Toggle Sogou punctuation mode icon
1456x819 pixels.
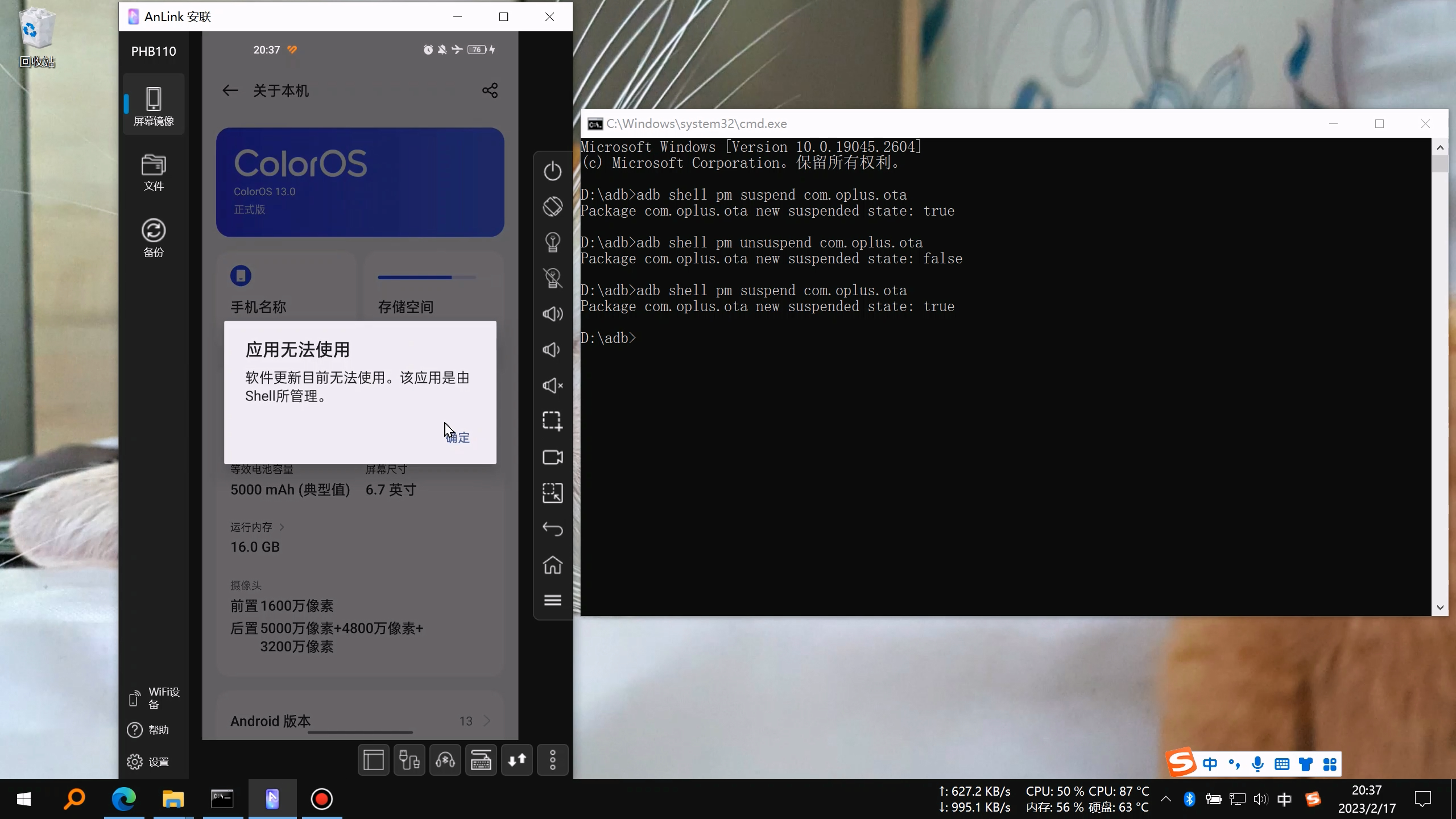1234,764
